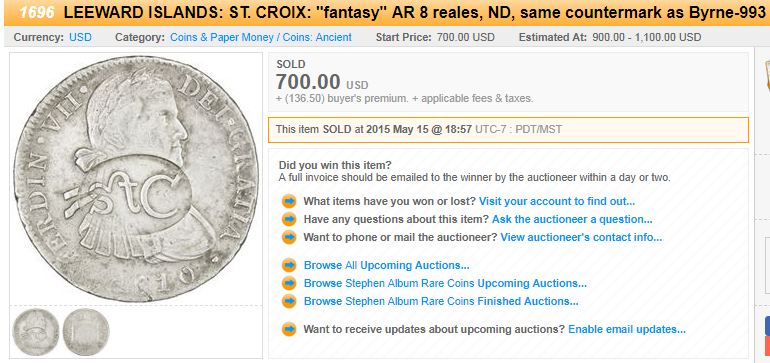Click arrow icon beside Visit your account
Screen dimensions: 770x363
pos(289,201)
